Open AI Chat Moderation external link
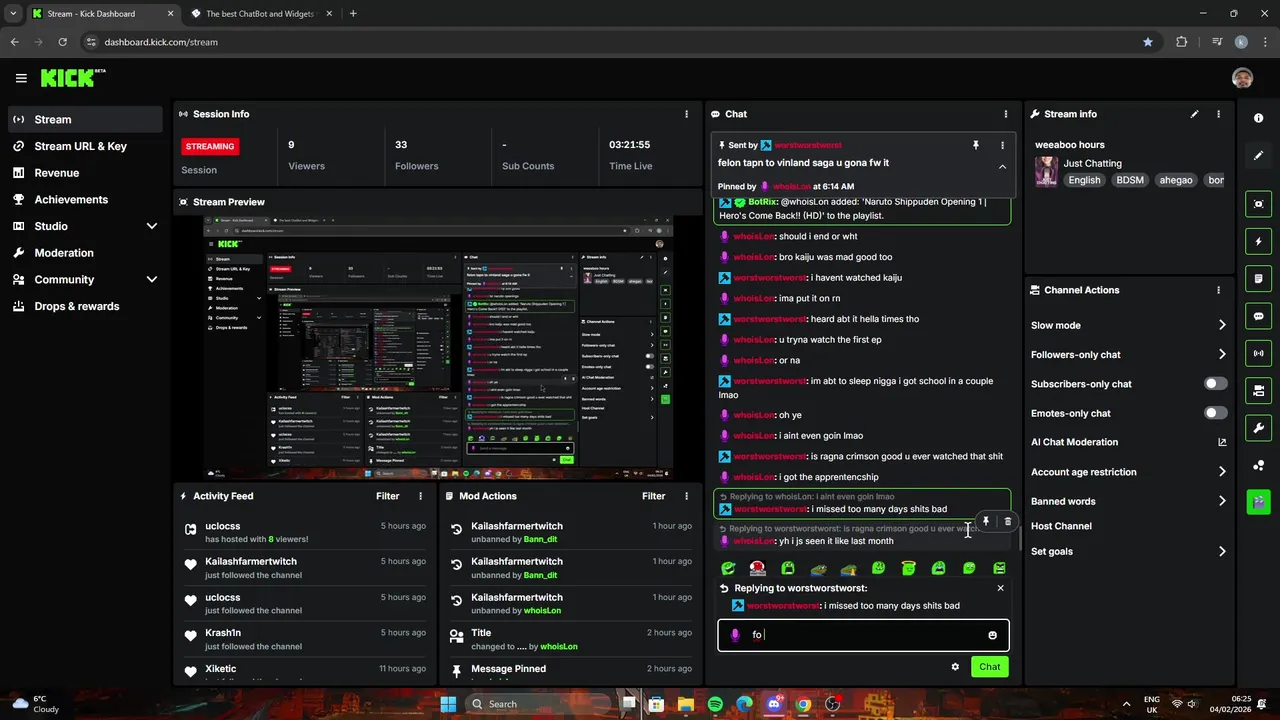 pos(1221,442)
